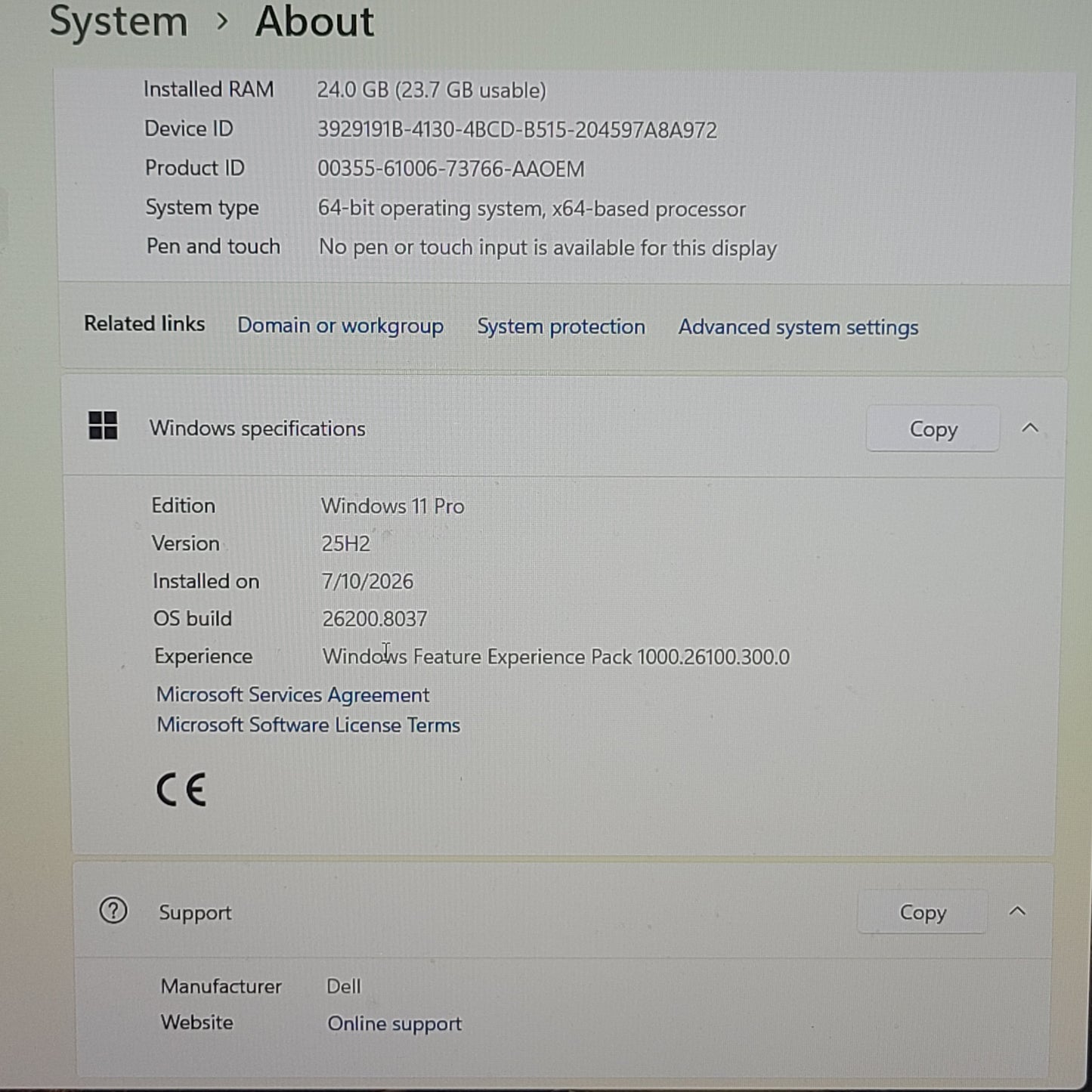Select the Device ID value 3929191B-4130-4BCD-B515-204597A8A972
The image size is (1092, 1092).
coord(517,130)
